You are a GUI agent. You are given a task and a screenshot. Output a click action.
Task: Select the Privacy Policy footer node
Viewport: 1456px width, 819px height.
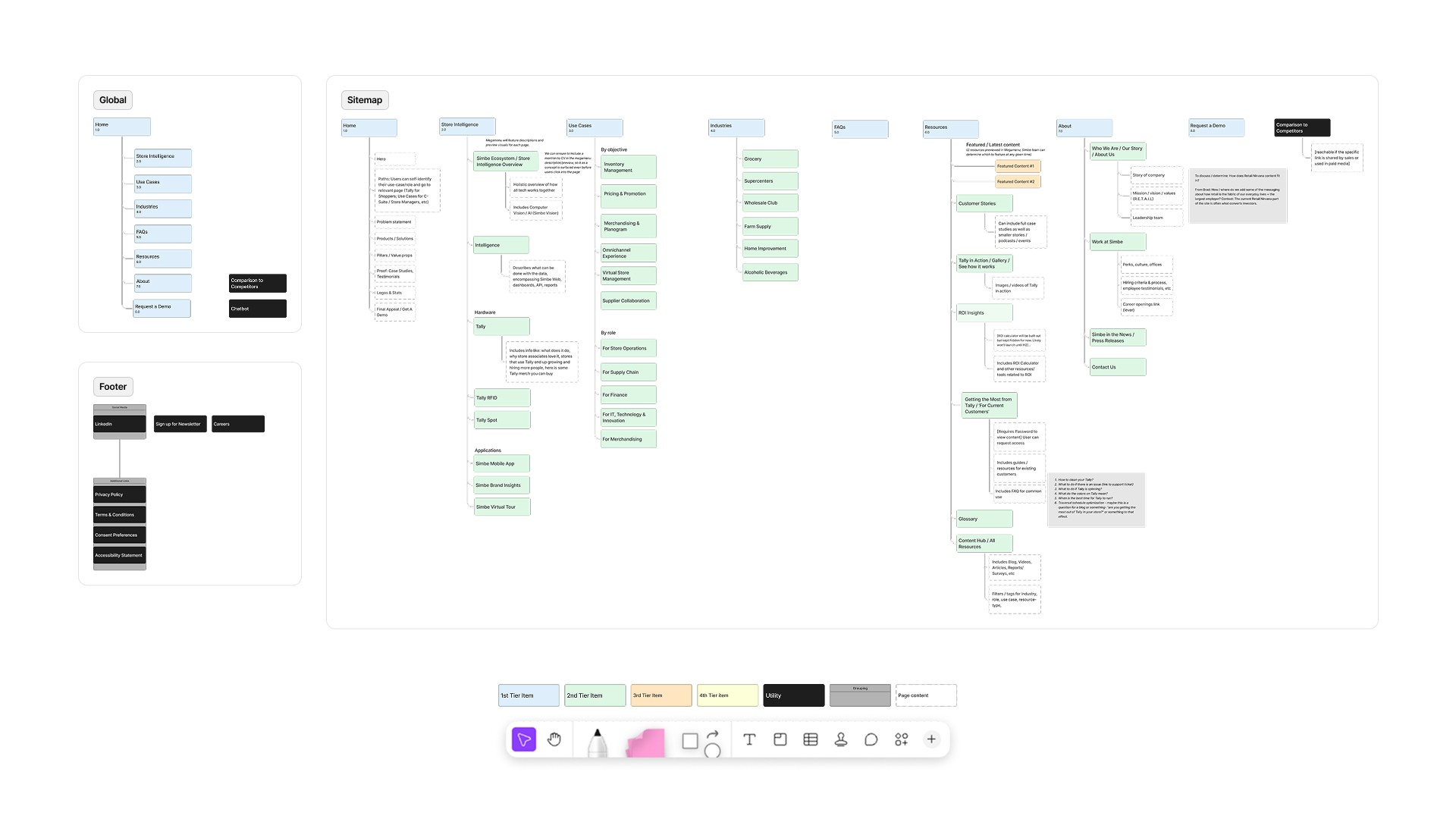(x=119, y=494)
